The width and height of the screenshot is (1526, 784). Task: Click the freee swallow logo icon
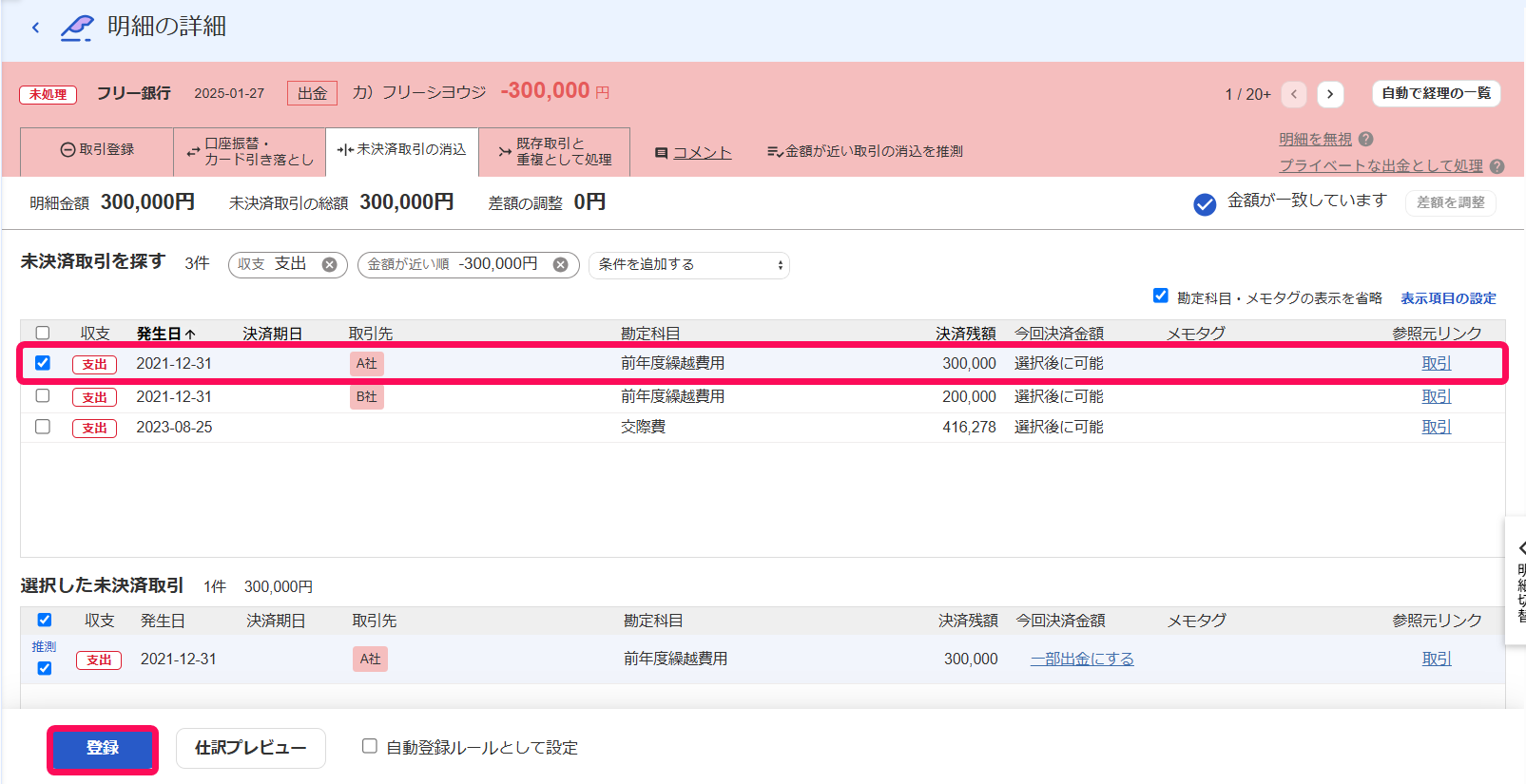(77, 28)
